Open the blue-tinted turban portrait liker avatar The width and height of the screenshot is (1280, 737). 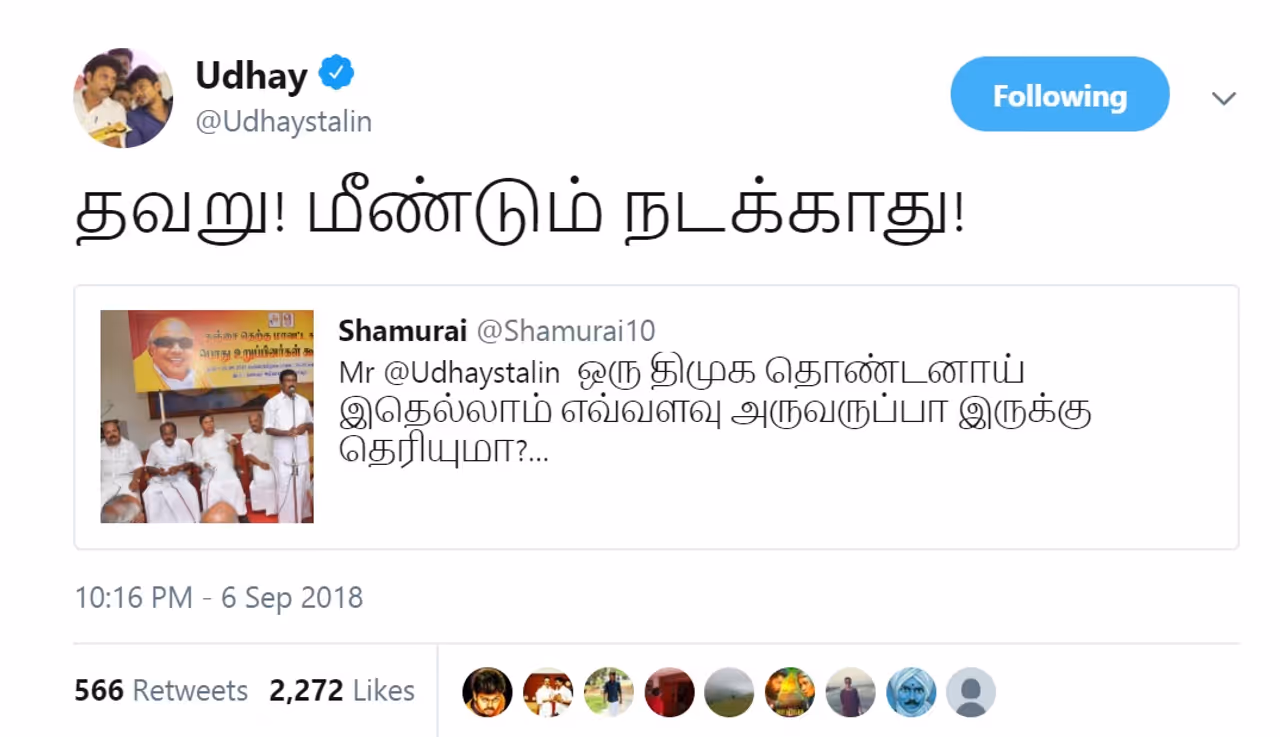pyautogui.click(x=911, y=692)
